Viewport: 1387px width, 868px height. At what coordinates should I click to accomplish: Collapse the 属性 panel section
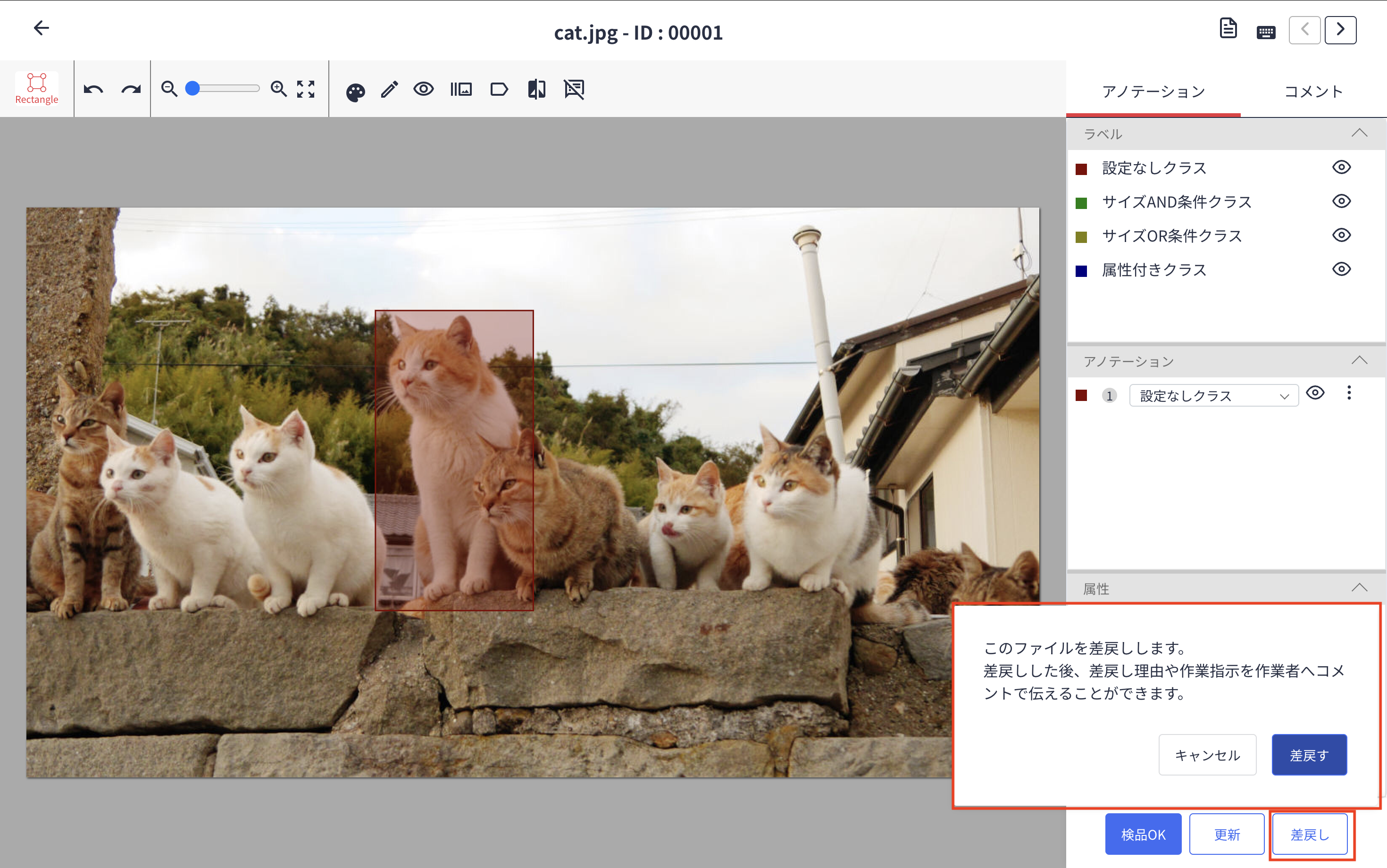click(x=1359, y=587)
